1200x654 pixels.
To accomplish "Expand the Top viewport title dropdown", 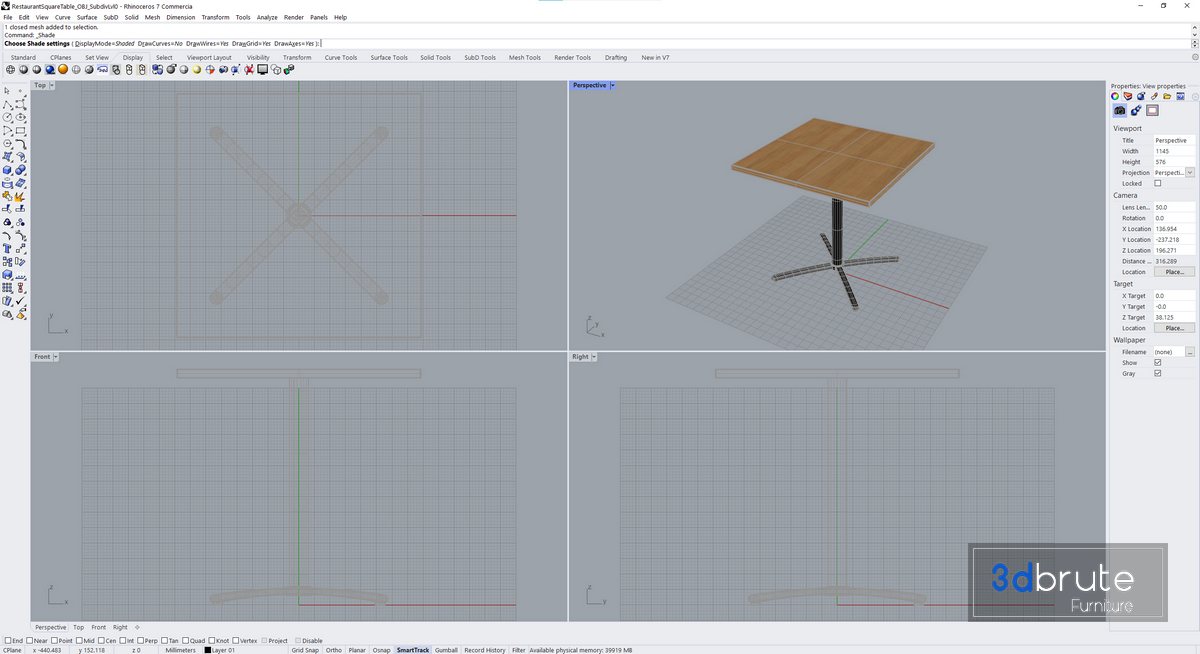I will coord(53,86).
